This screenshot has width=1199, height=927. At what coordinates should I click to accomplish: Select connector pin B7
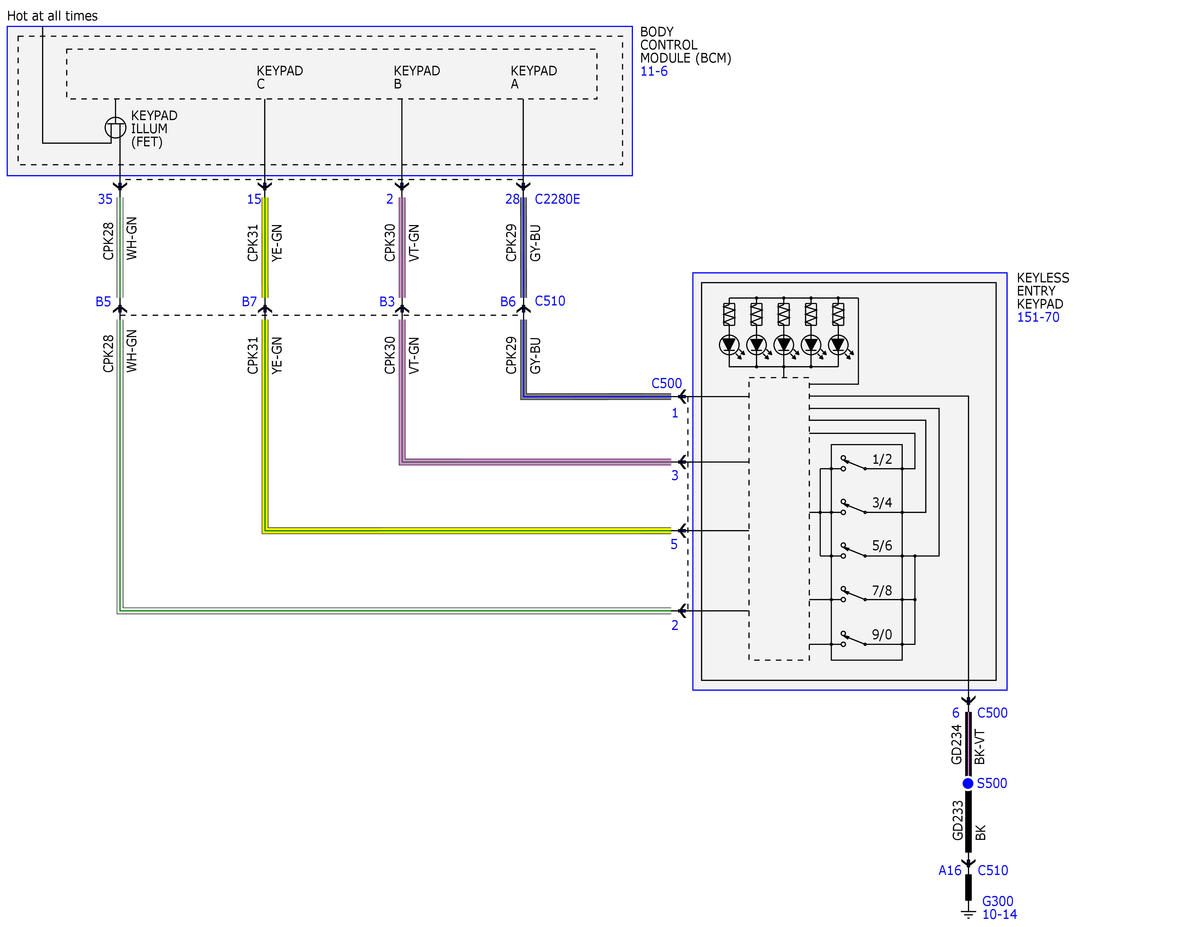(x=249, y=301)
